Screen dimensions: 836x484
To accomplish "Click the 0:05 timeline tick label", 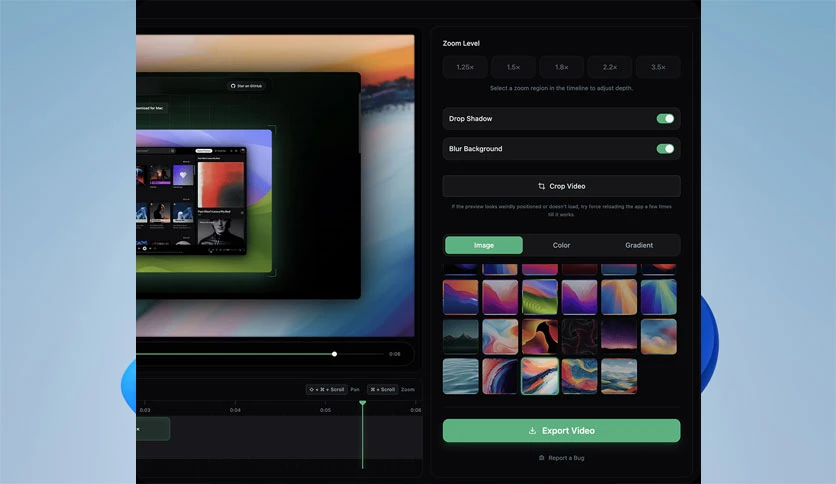I will 325,410.
